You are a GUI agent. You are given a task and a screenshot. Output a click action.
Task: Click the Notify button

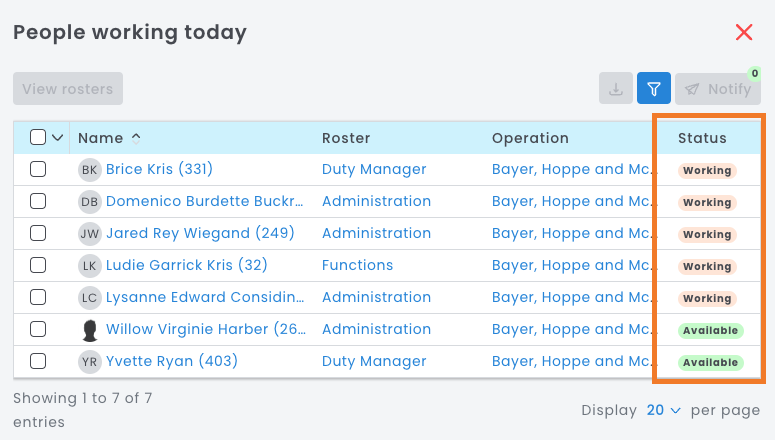(718, 89)
